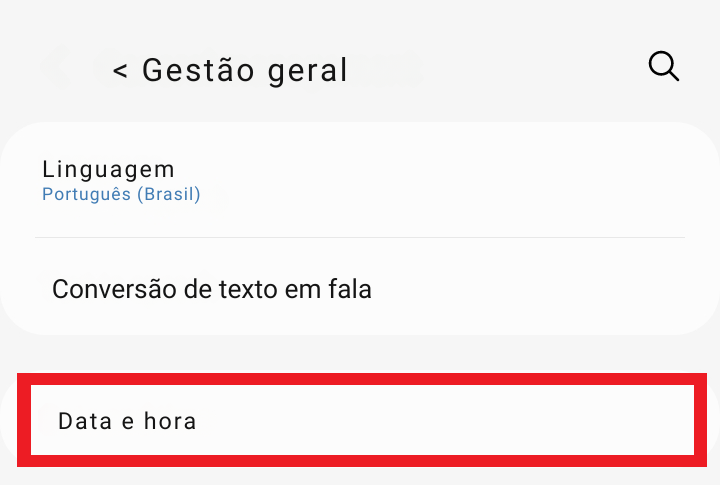
Task: Click the Português (Brasil) language value
Action: coord(121,195)
